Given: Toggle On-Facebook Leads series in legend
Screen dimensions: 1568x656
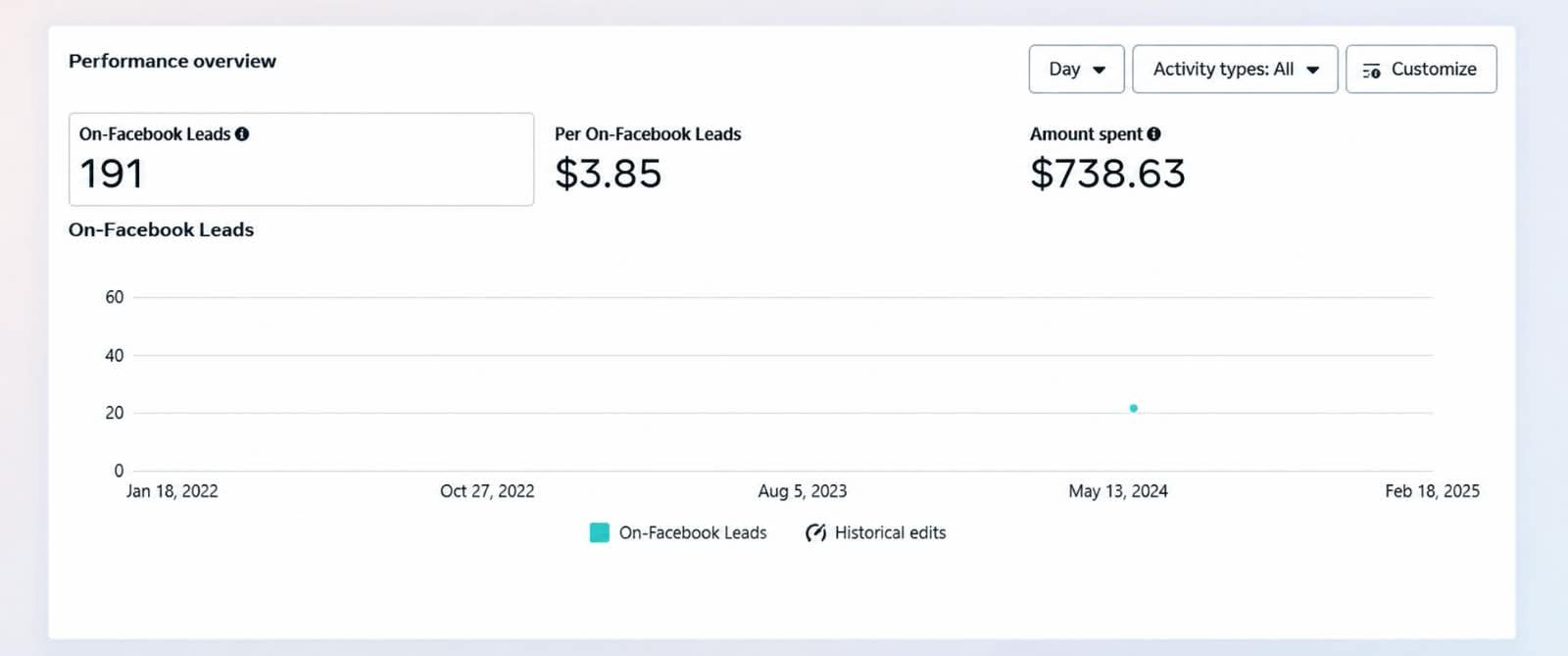Looking at the screenshot, I should point(678,532).
